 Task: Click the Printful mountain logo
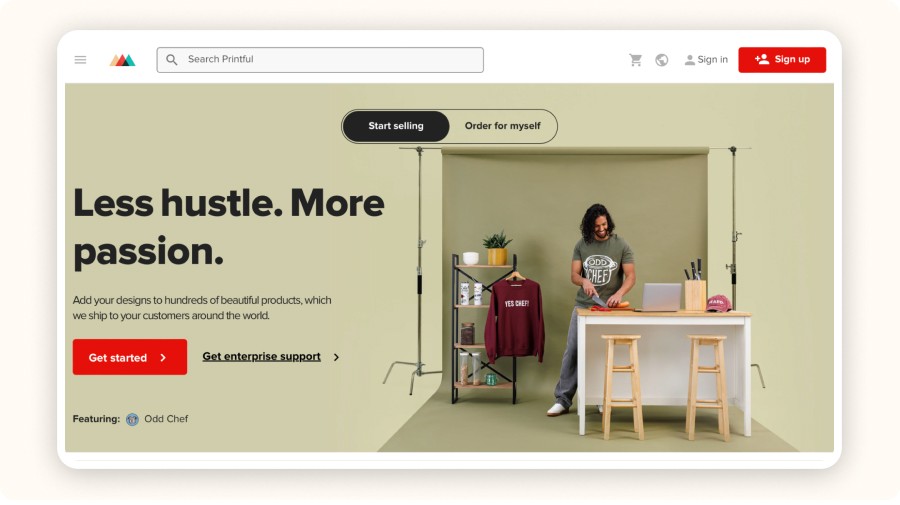(122, 60)
